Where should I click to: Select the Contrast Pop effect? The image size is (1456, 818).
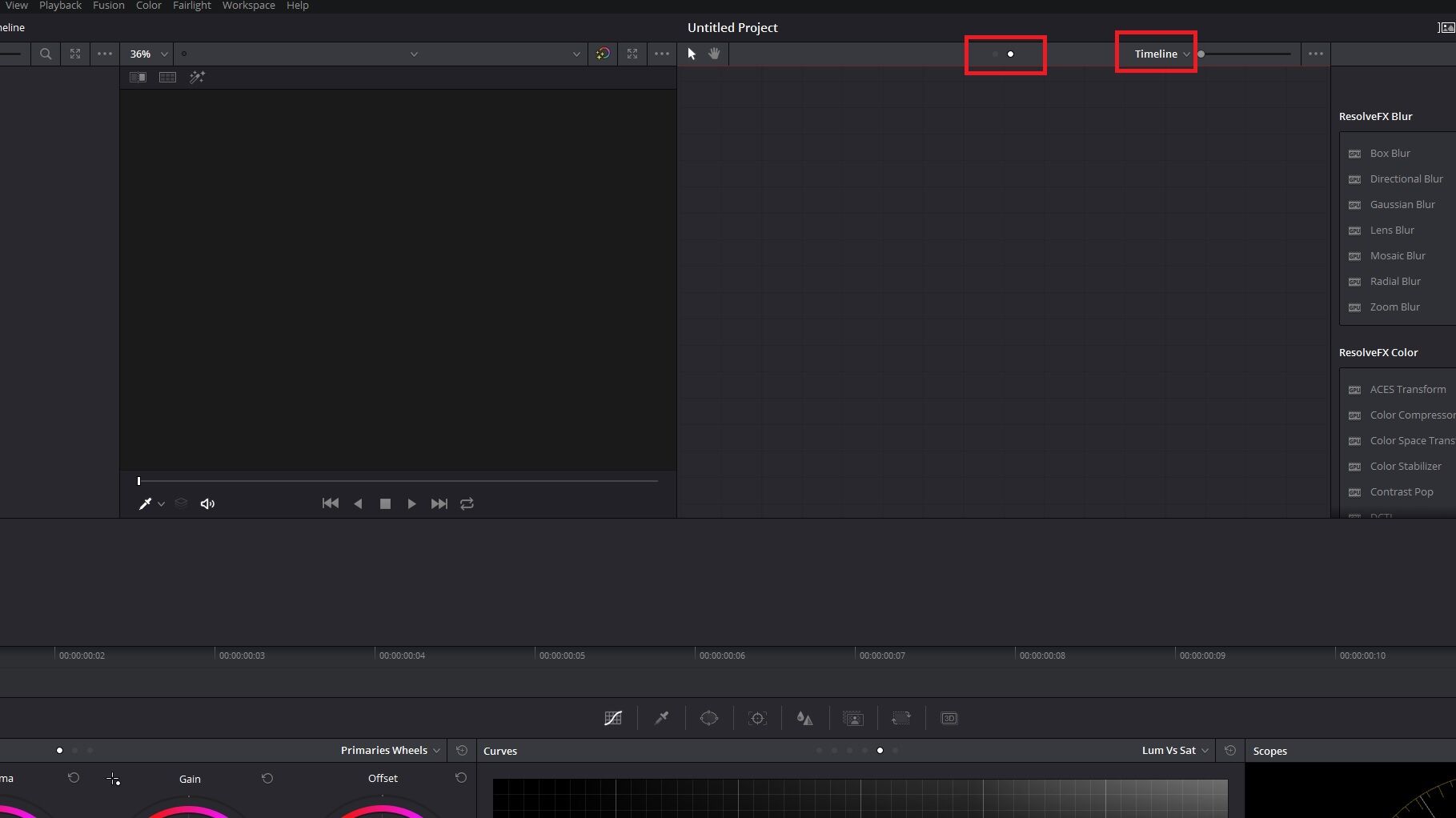pyautogui.click(x=1402, y=491)
